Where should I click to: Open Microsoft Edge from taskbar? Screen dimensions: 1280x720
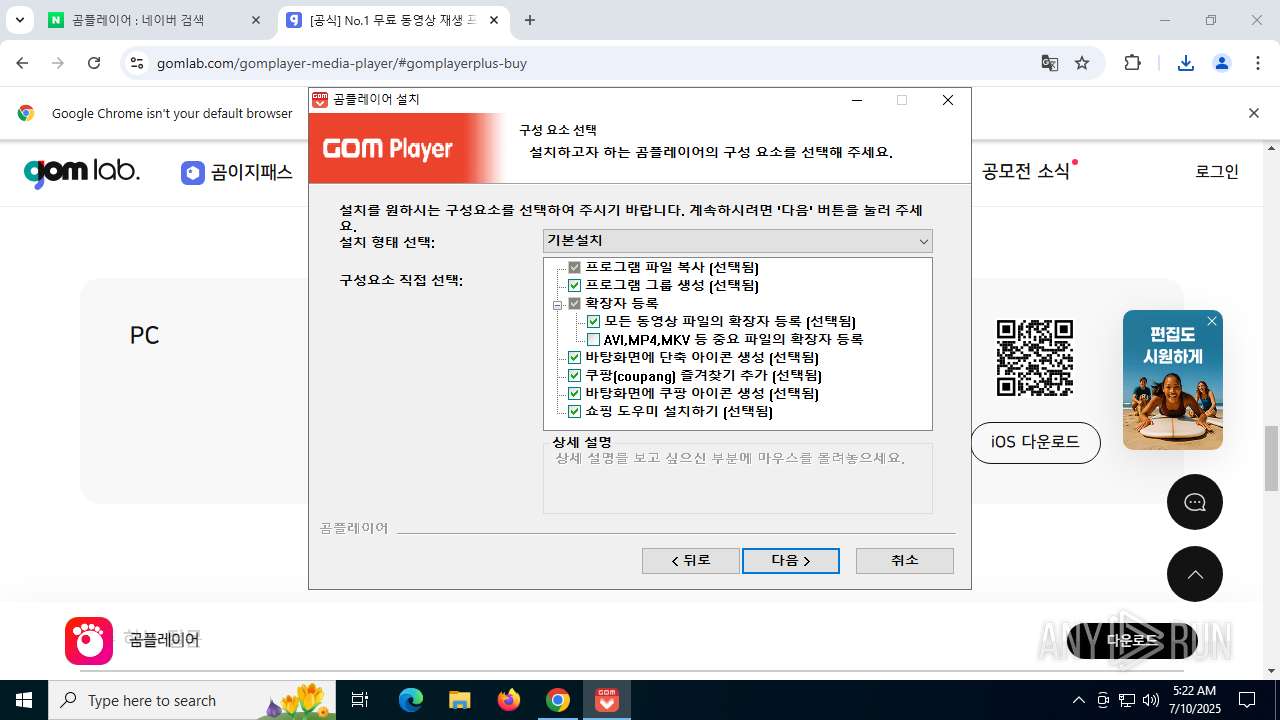point(411,700)
